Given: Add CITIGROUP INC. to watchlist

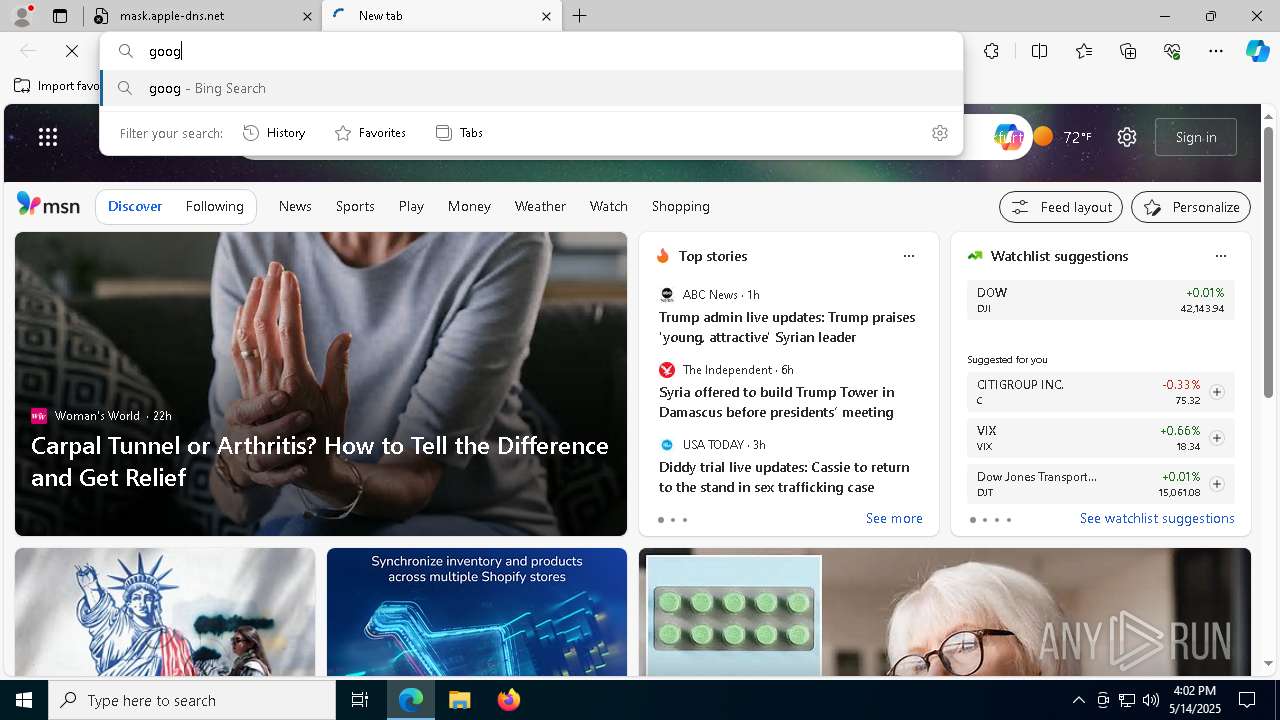Looking at the screenshot, I should click(x=1217, y=392).
